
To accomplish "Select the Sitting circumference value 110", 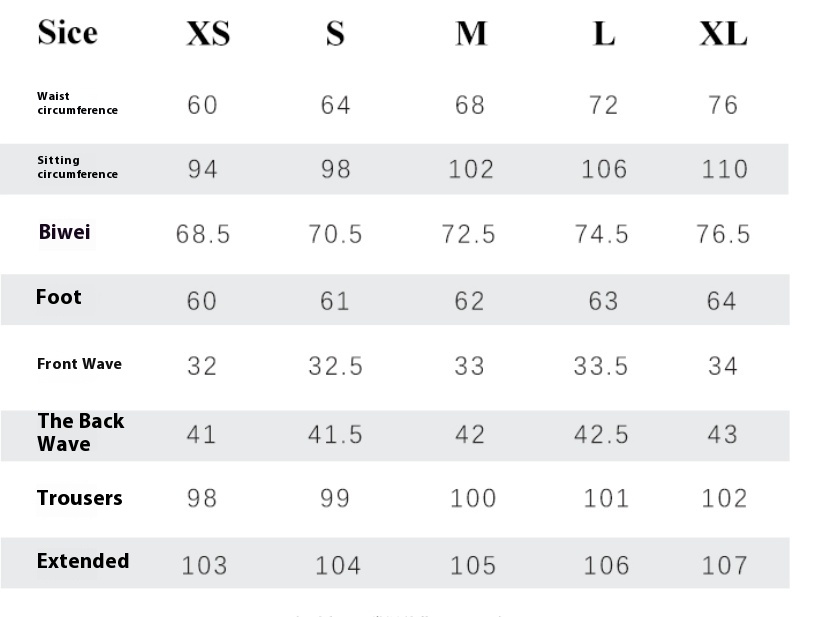I will [x=724, y=169].
